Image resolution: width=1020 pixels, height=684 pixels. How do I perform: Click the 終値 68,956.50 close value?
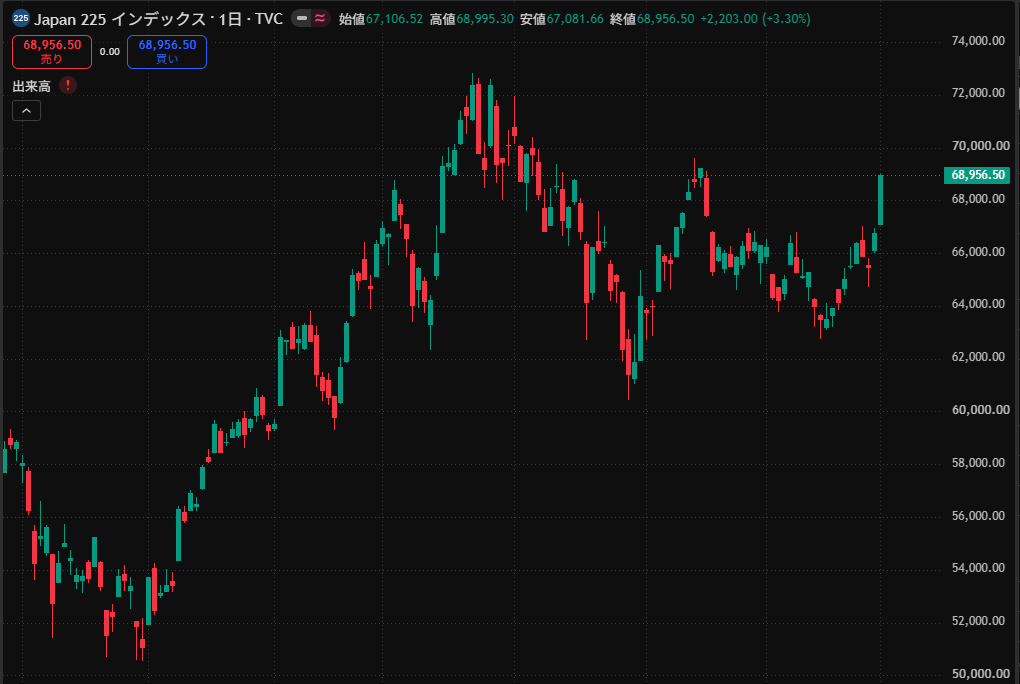(652, 19)
